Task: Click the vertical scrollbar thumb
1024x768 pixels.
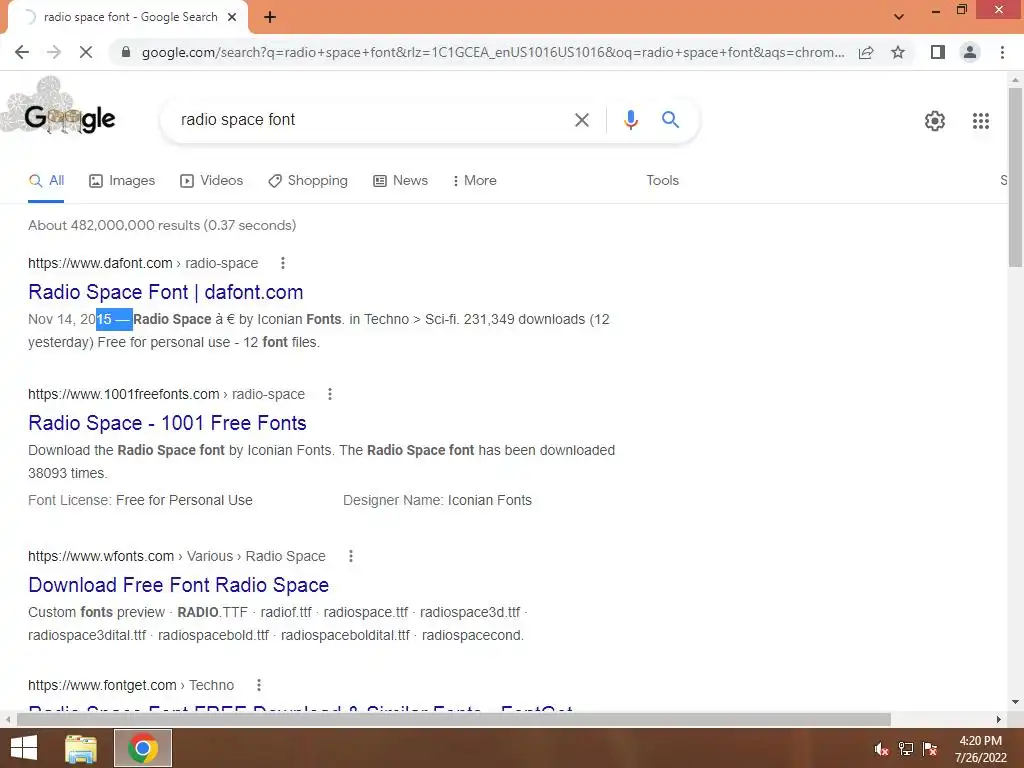Action: pyautogui.click(x=1015, y=177)
